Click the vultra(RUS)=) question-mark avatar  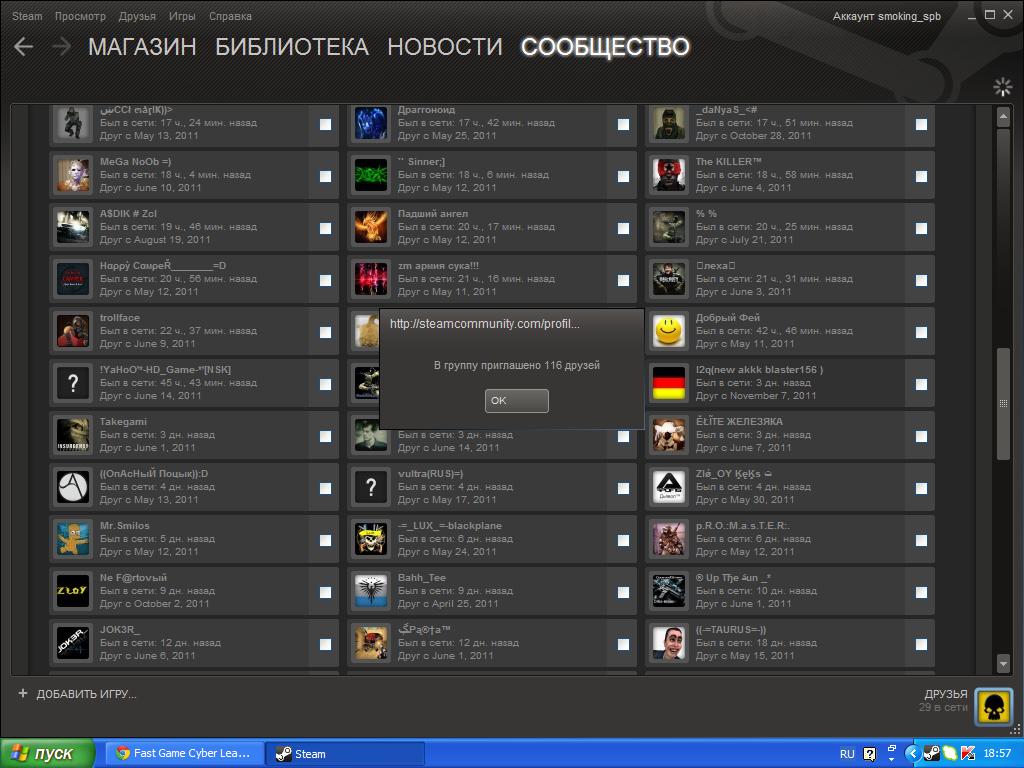(x=371, y=487)
